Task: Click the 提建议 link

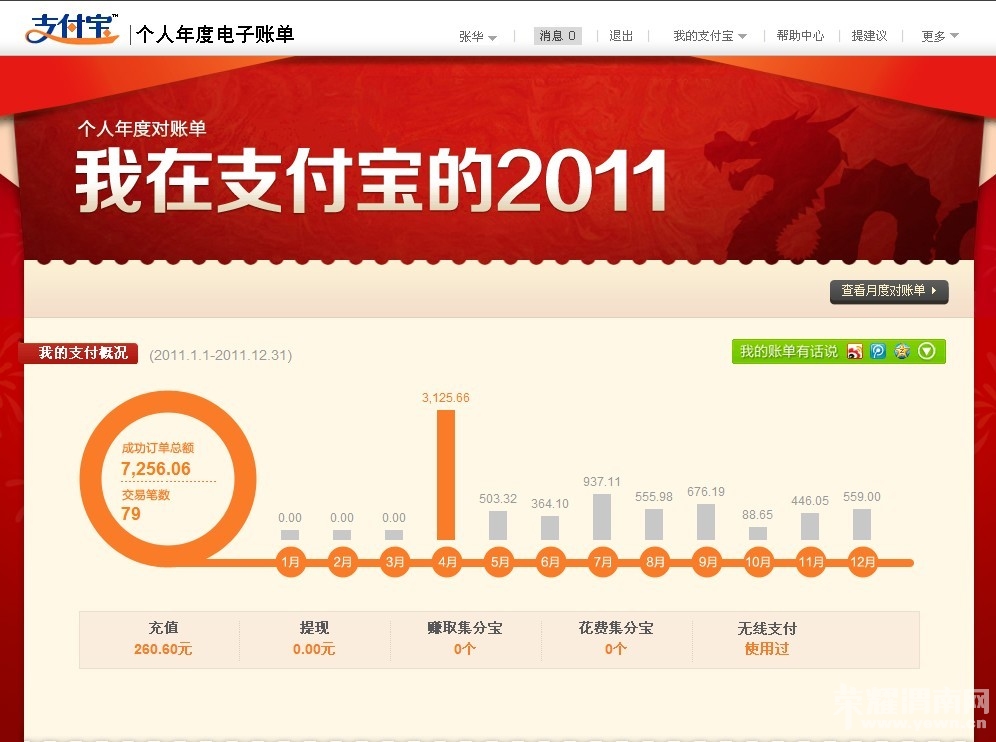Action: (869, 36)
